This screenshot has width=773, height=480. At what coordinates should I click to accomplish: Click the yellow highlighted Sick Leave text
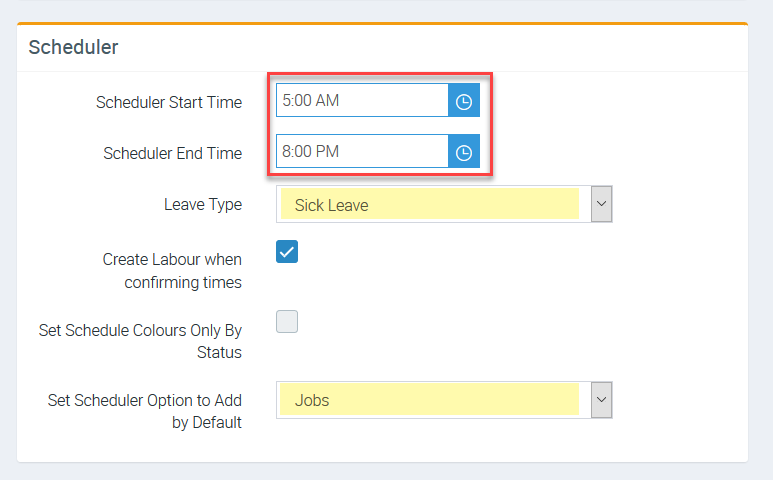(x=331, y=205)
